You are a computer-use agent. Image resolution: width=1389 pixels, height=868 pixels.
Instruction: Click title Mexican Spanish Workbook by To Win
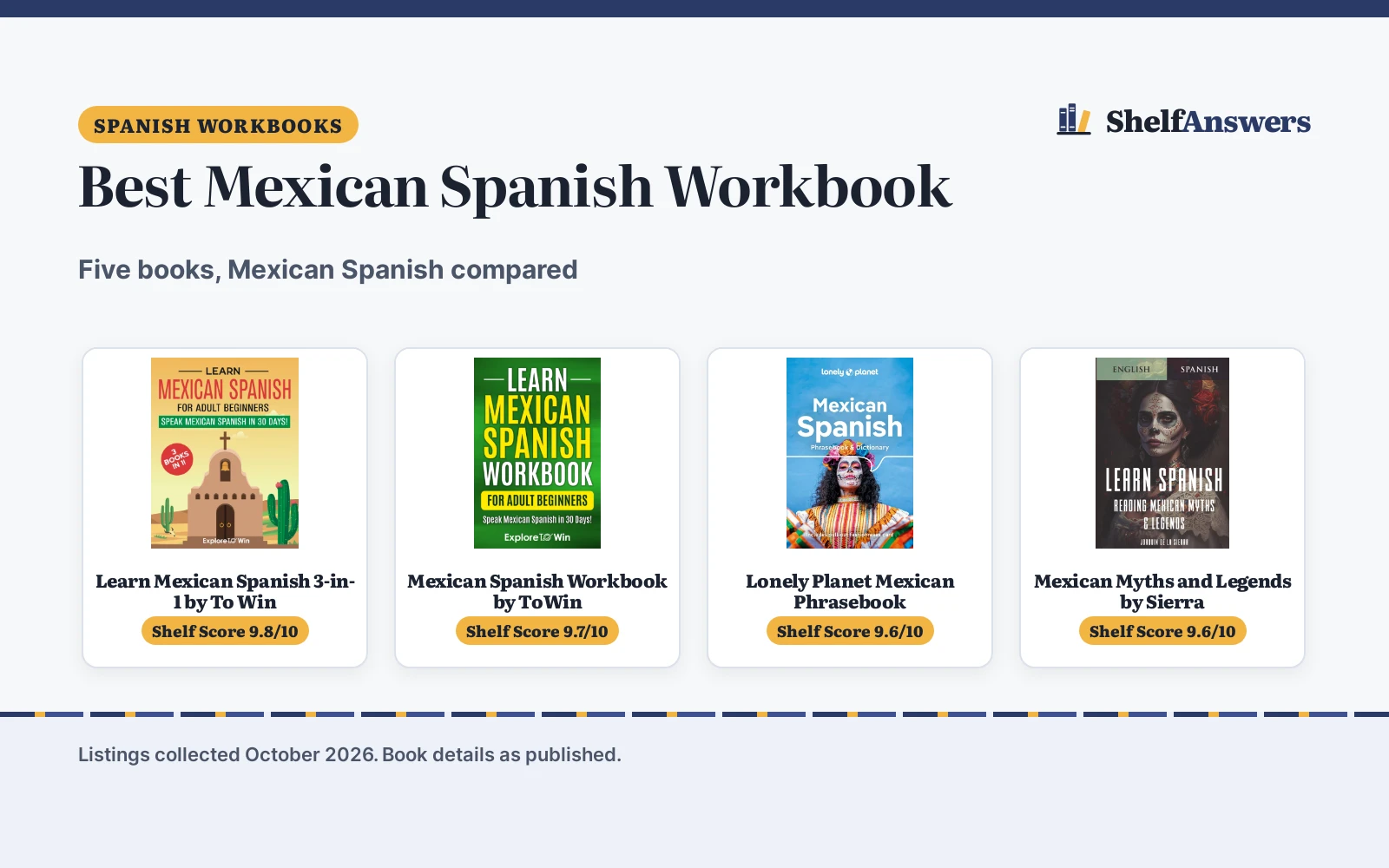point(537,591)
